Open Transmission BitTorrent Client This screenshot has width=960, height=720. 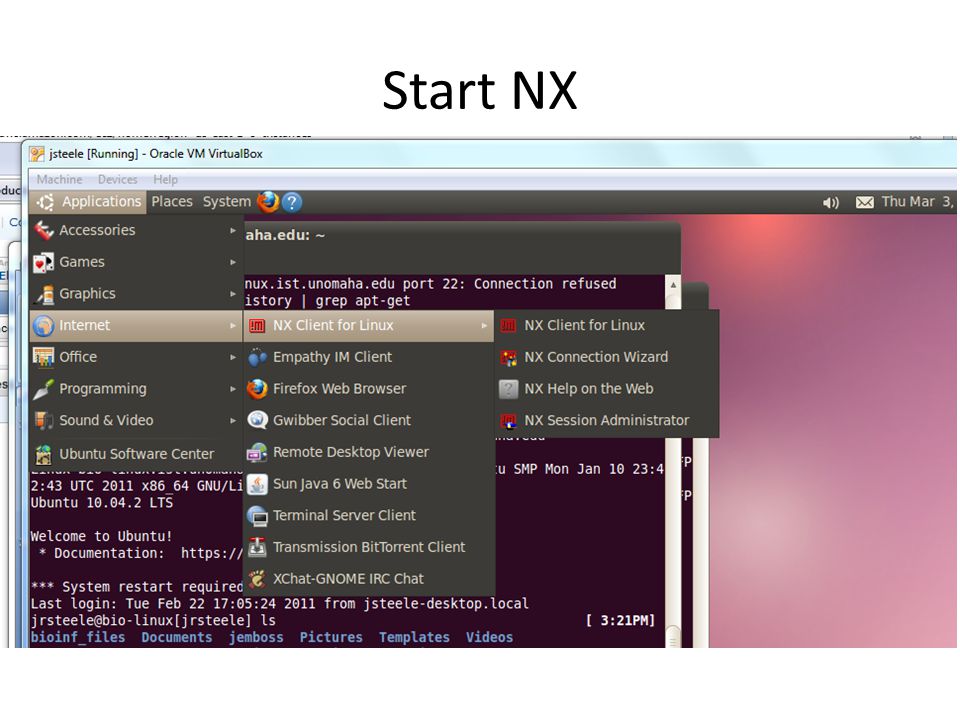click(x=369, y=547)
